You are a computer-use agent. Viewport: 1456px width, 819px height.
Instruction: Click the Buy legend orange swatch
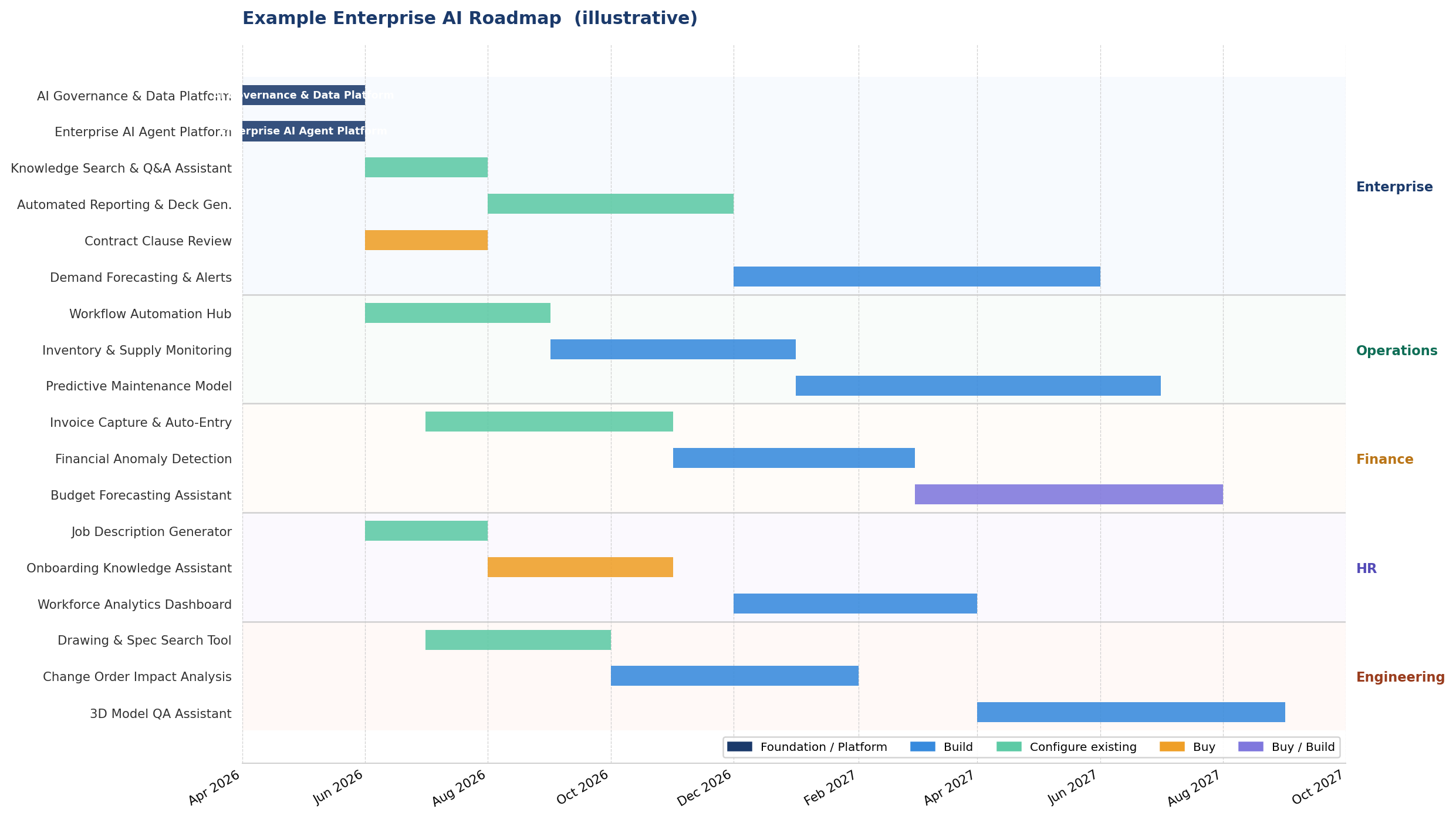click(x=1171, y=747)
